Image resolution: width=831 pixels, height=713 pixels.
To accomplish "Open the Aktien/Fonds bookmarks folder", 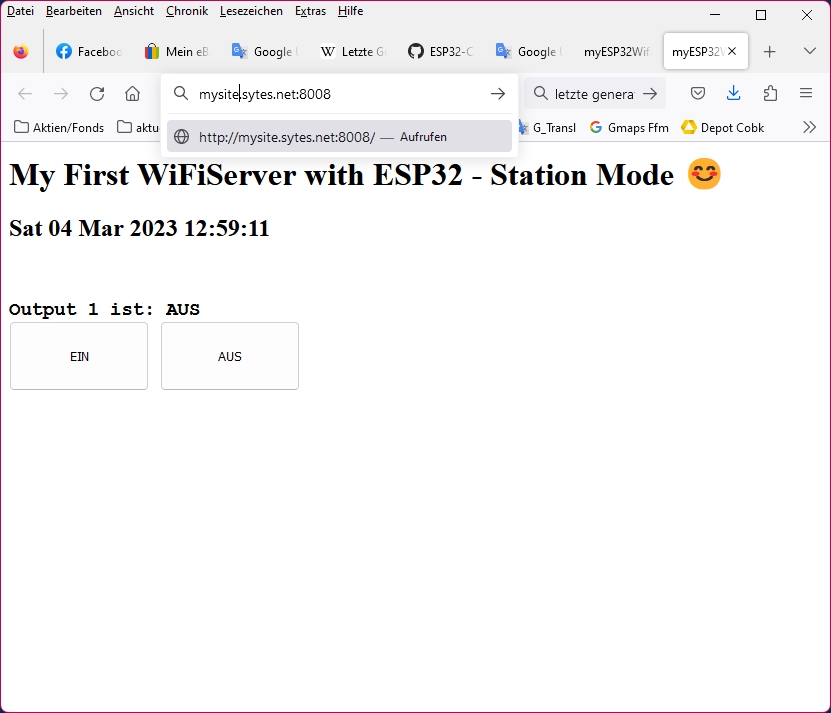I will (58, 127).
